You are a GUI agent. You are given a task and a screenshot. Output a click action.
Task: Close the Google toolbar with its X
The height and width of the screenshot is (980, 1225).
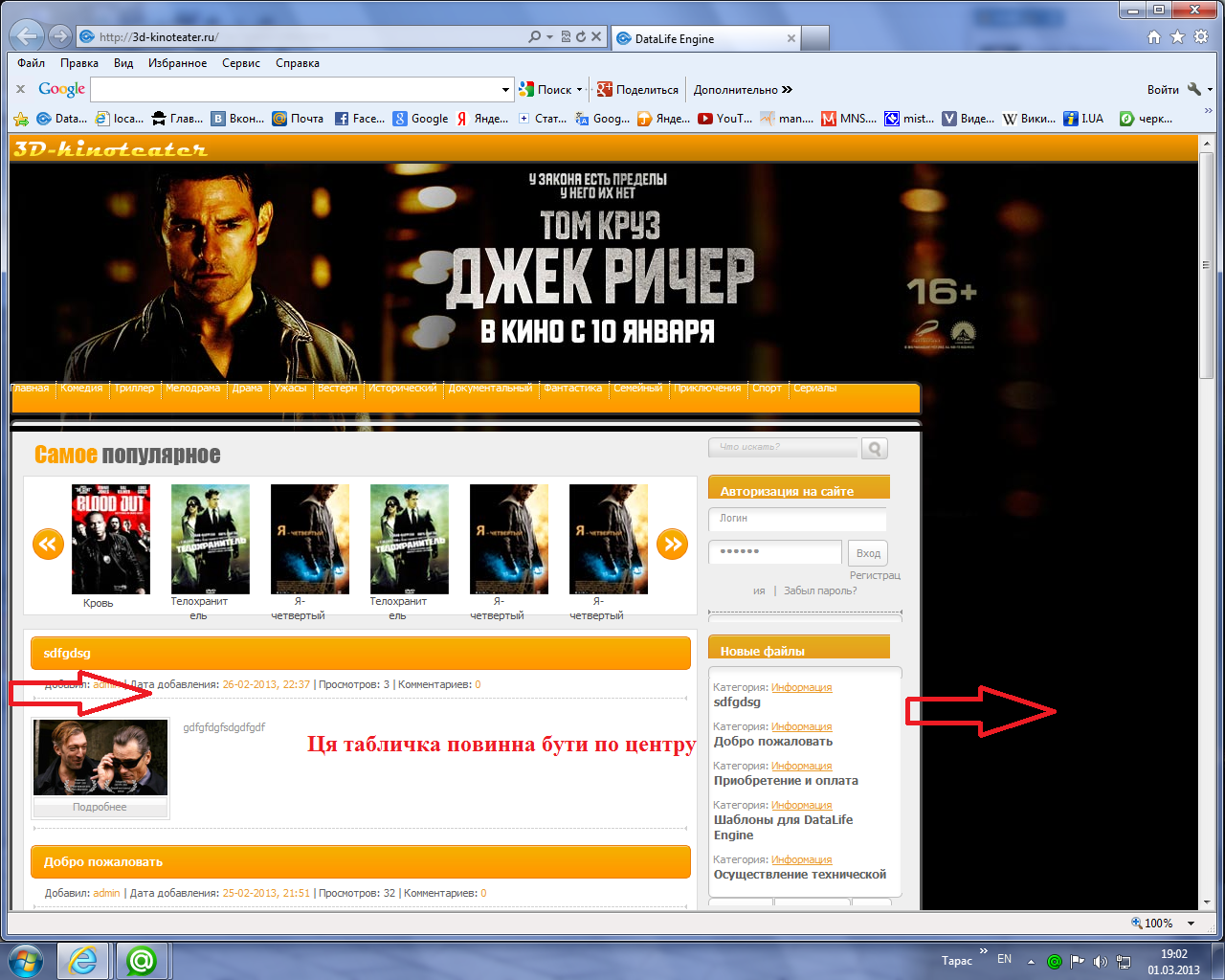point(20,89)
